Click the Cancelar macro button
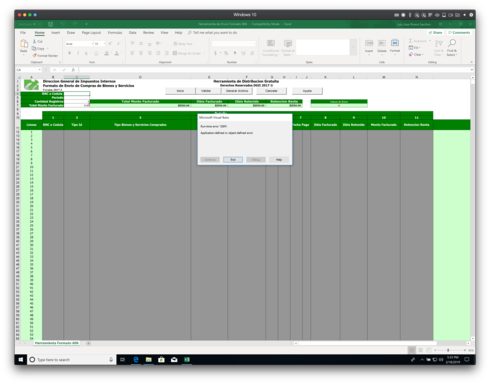This screenshot has width=490, height=384. 271,91
